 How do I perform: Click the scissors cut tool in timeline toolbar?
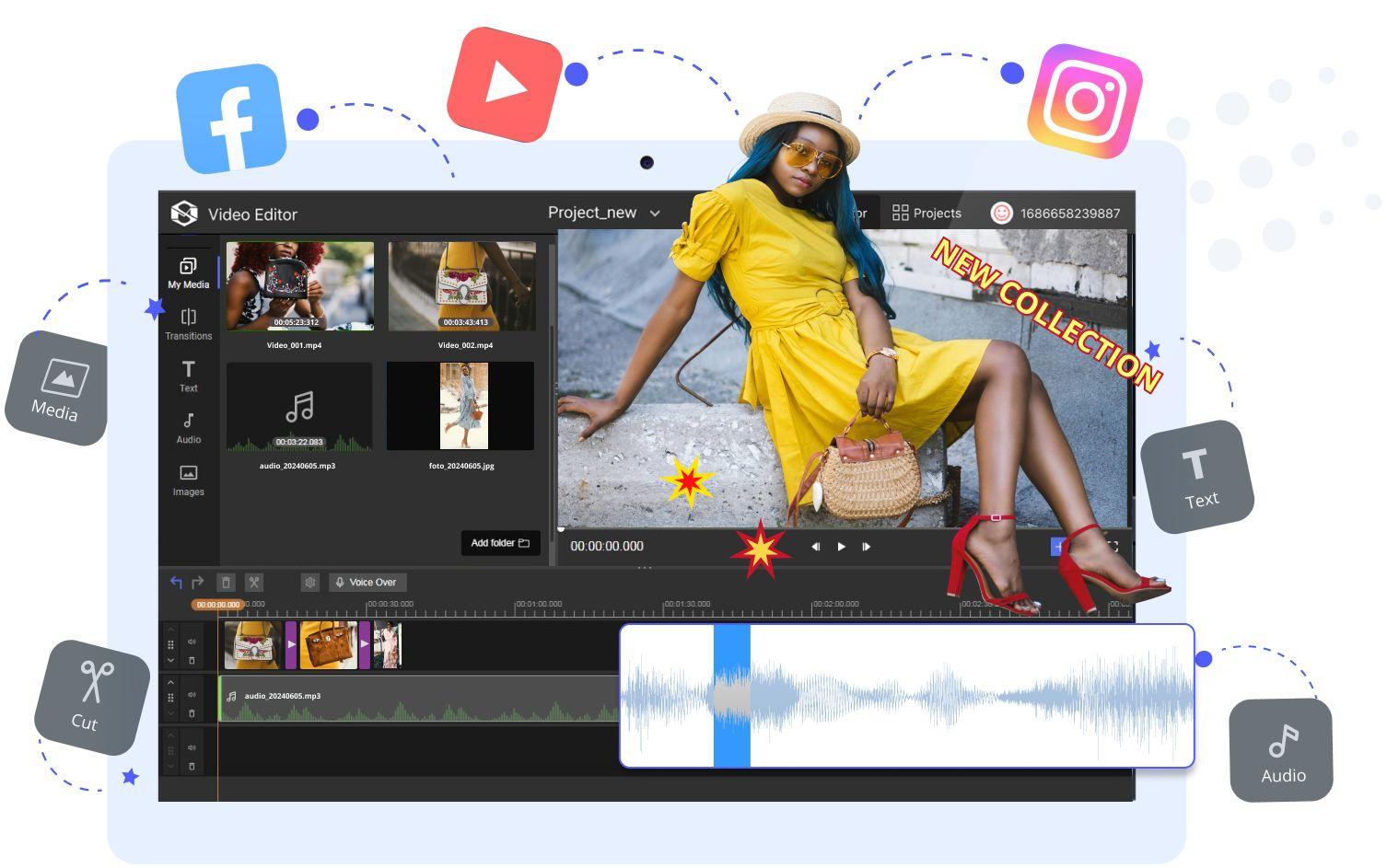[254, 582]
